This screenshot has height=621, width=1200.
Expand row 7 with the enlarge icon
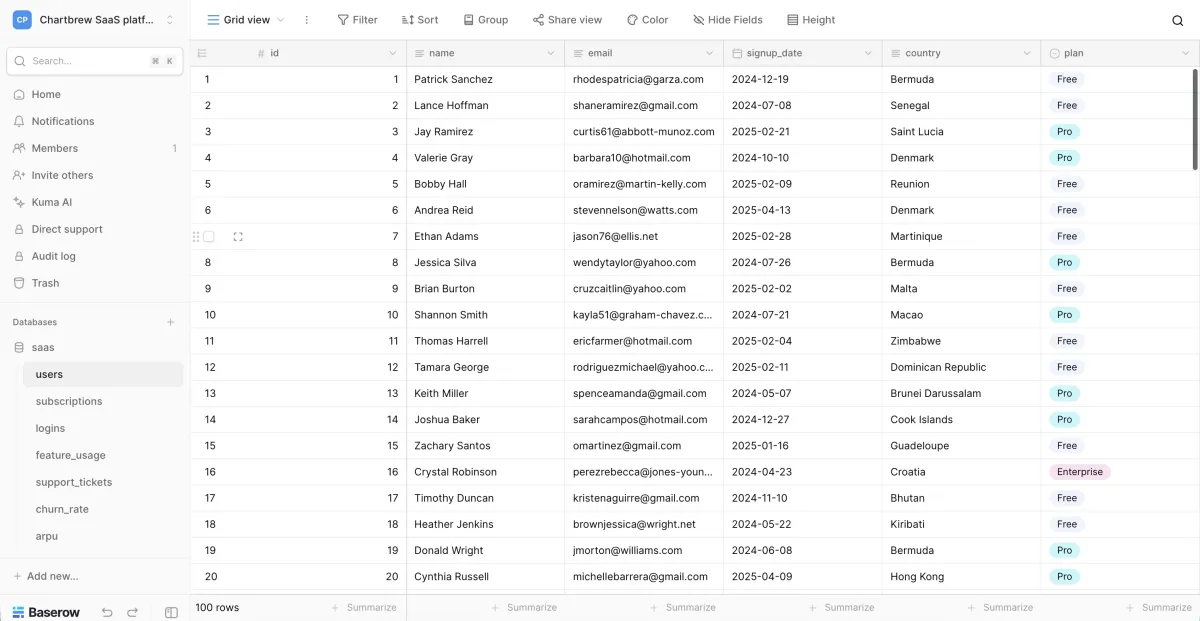238,237
